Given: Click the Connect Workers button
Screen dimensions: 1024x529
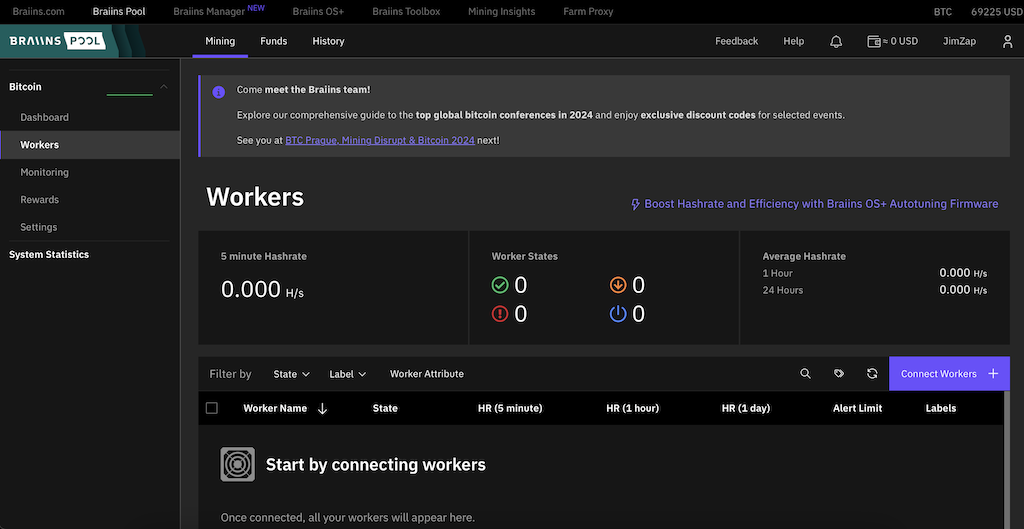Looking at the screenshot, I should [948, 374].
